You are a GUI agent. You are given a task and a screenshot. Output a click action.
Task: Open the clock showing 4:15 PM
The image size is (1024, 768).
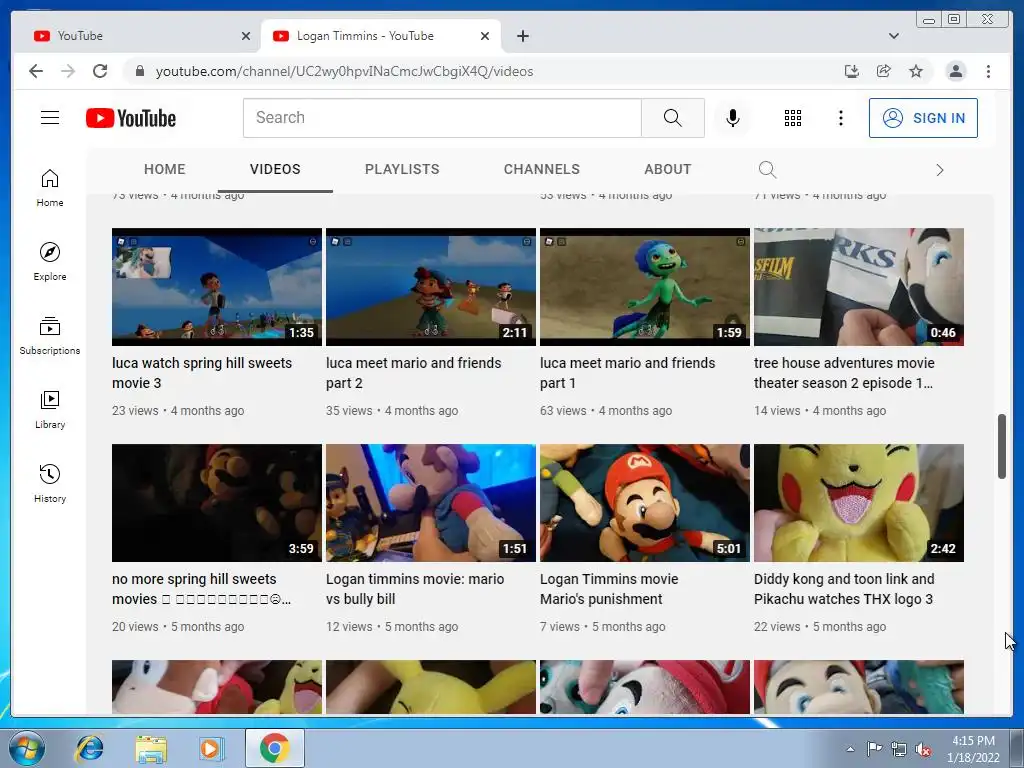tap(973, 748)
